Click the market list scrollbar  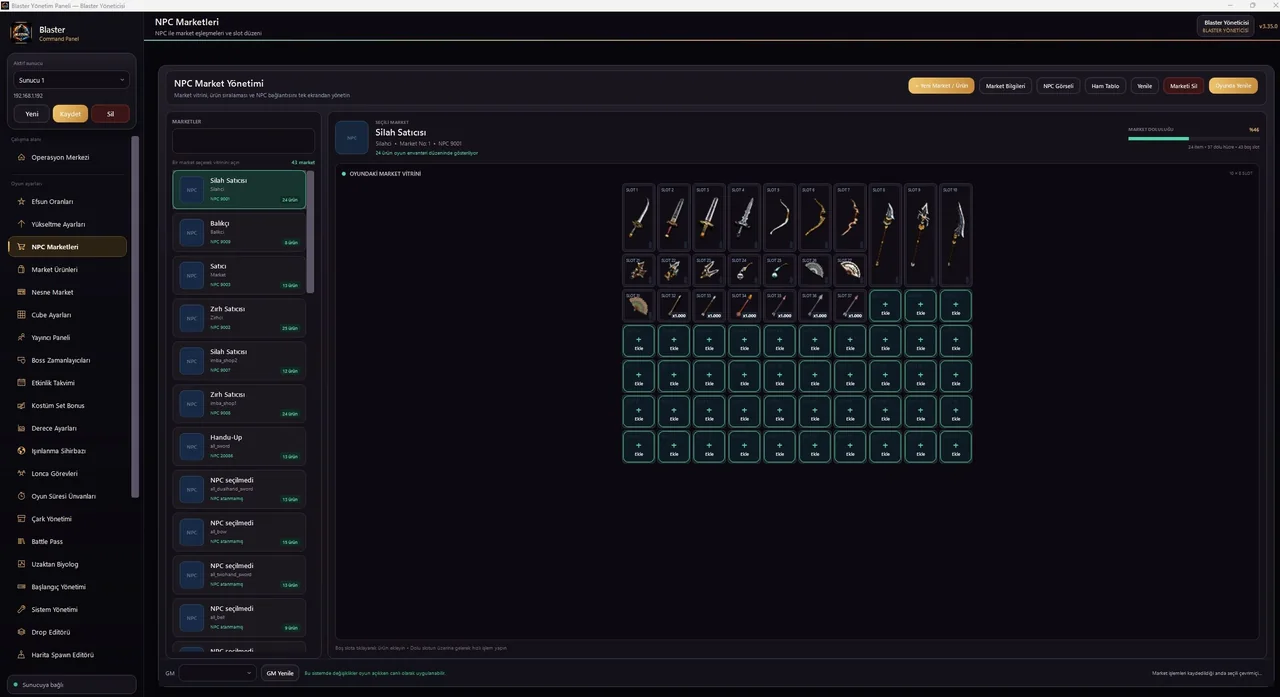tap(310, 232)
